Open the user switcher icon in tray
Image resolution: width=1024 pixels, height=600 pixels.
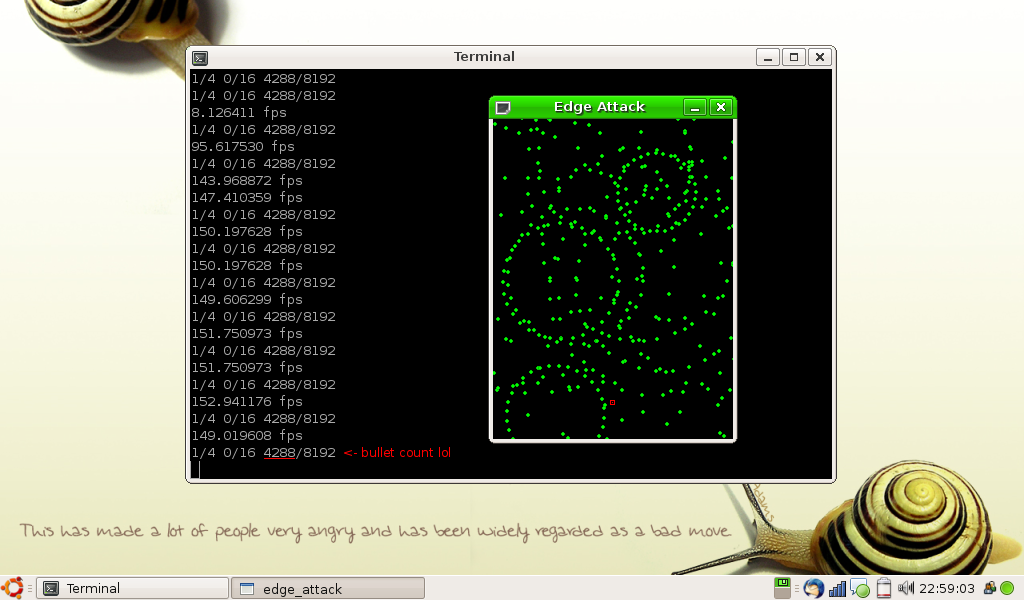[x=989, y=588]
